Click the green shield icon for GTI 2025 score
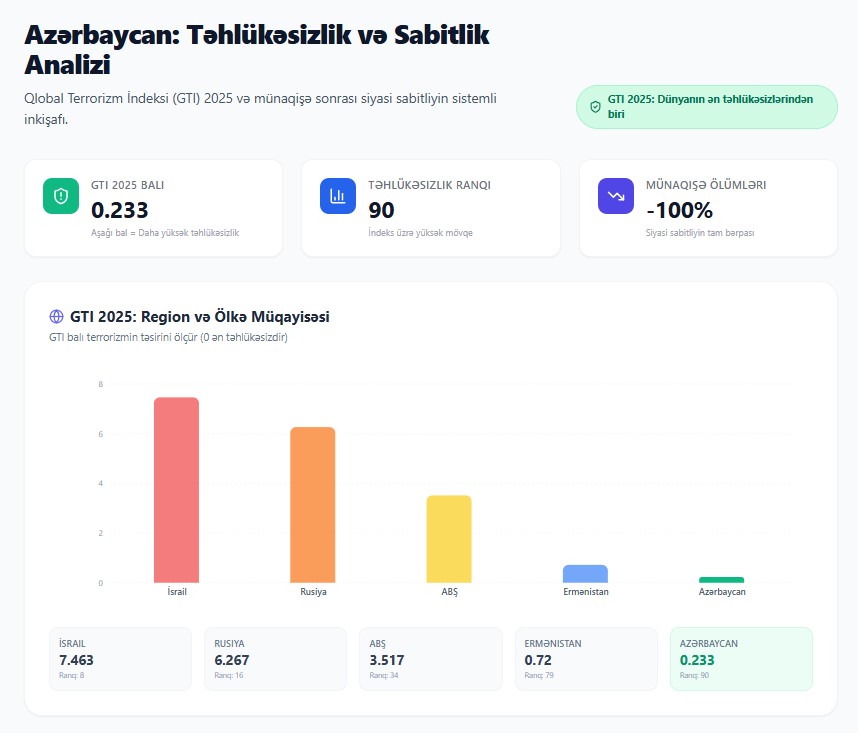 [x=61, y=196]
